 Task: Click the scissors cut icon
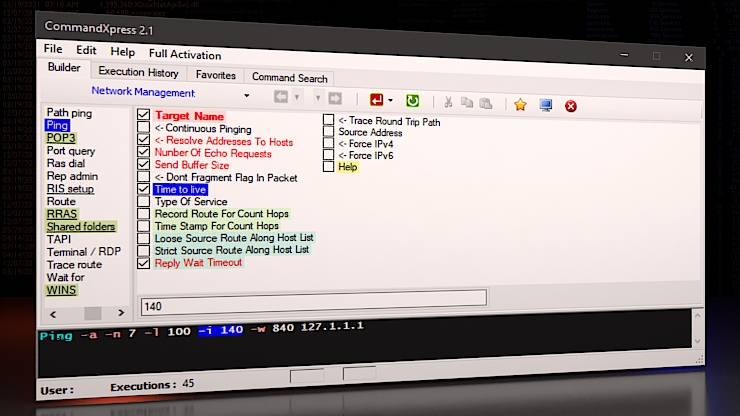pyautogui.click(x=448, y=103)
